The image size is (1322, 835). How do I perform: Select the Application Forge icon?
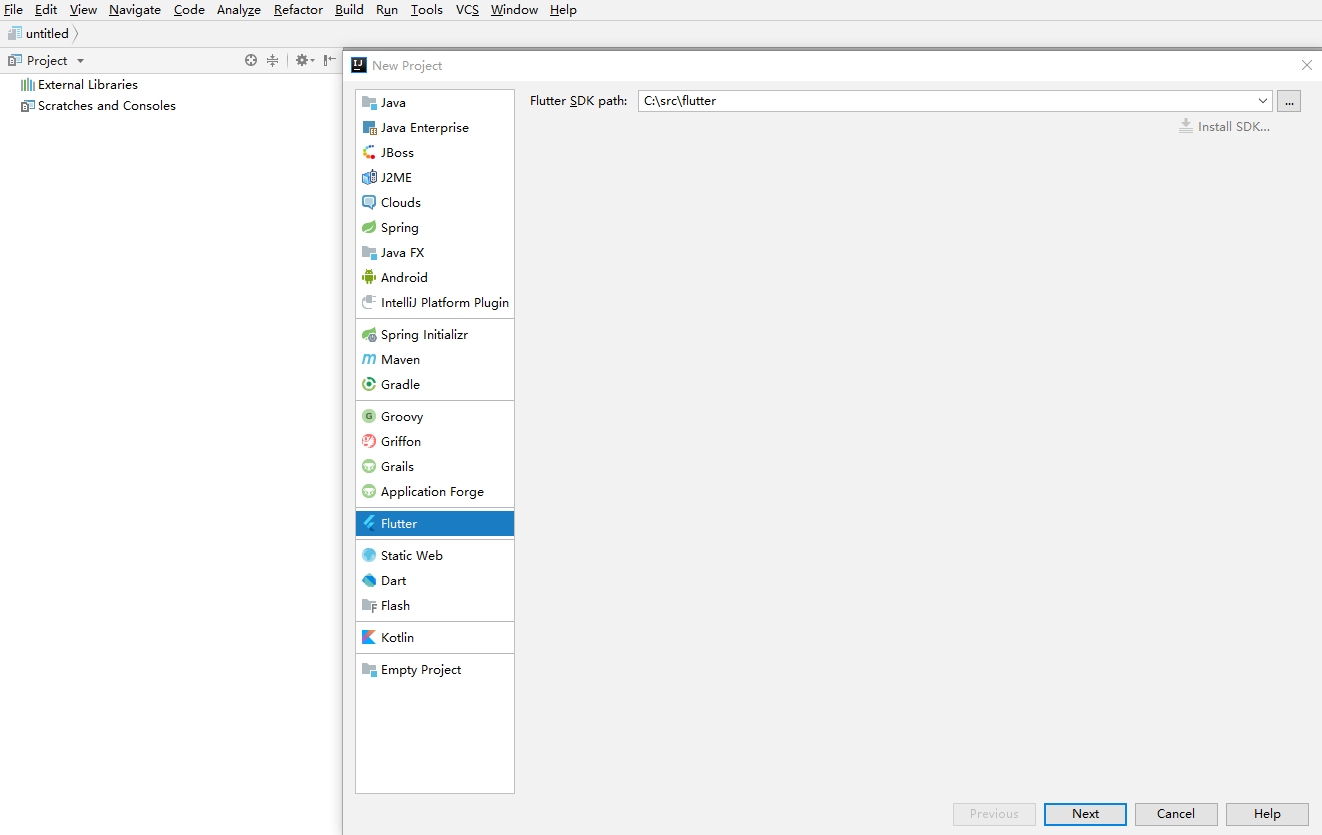click(369, 492)
